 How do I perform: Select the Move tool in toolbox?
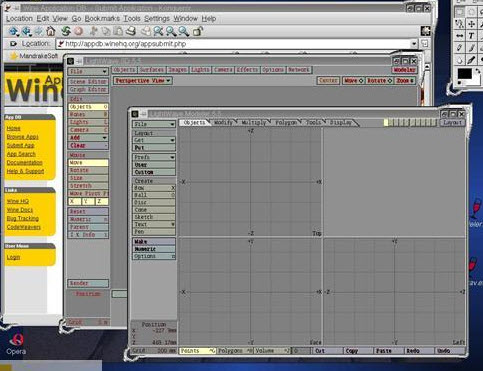pyautogui.click(x=471, y=24)
